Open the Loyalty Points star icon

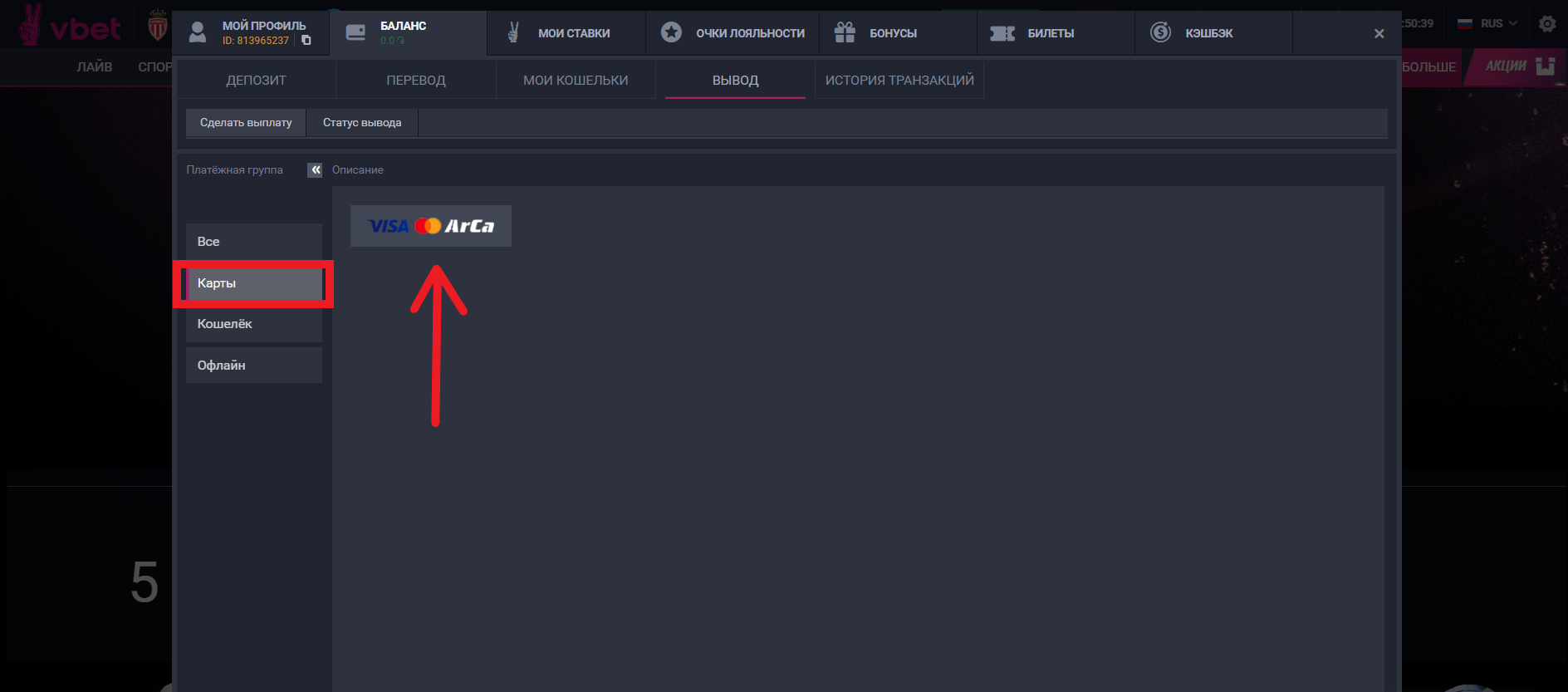point(671,32)
